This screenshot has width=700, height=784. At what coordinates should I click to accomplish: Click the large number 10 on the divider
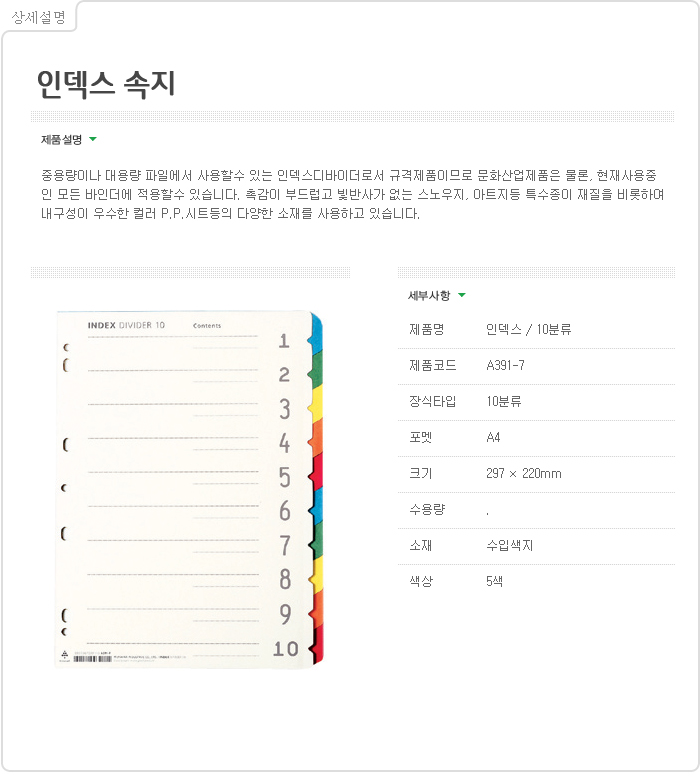point(285,648)
